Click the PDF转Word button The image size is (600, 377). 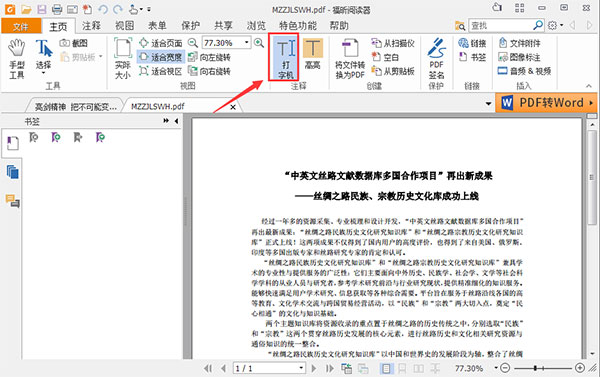pyautogui.click(x=546, y=103)
